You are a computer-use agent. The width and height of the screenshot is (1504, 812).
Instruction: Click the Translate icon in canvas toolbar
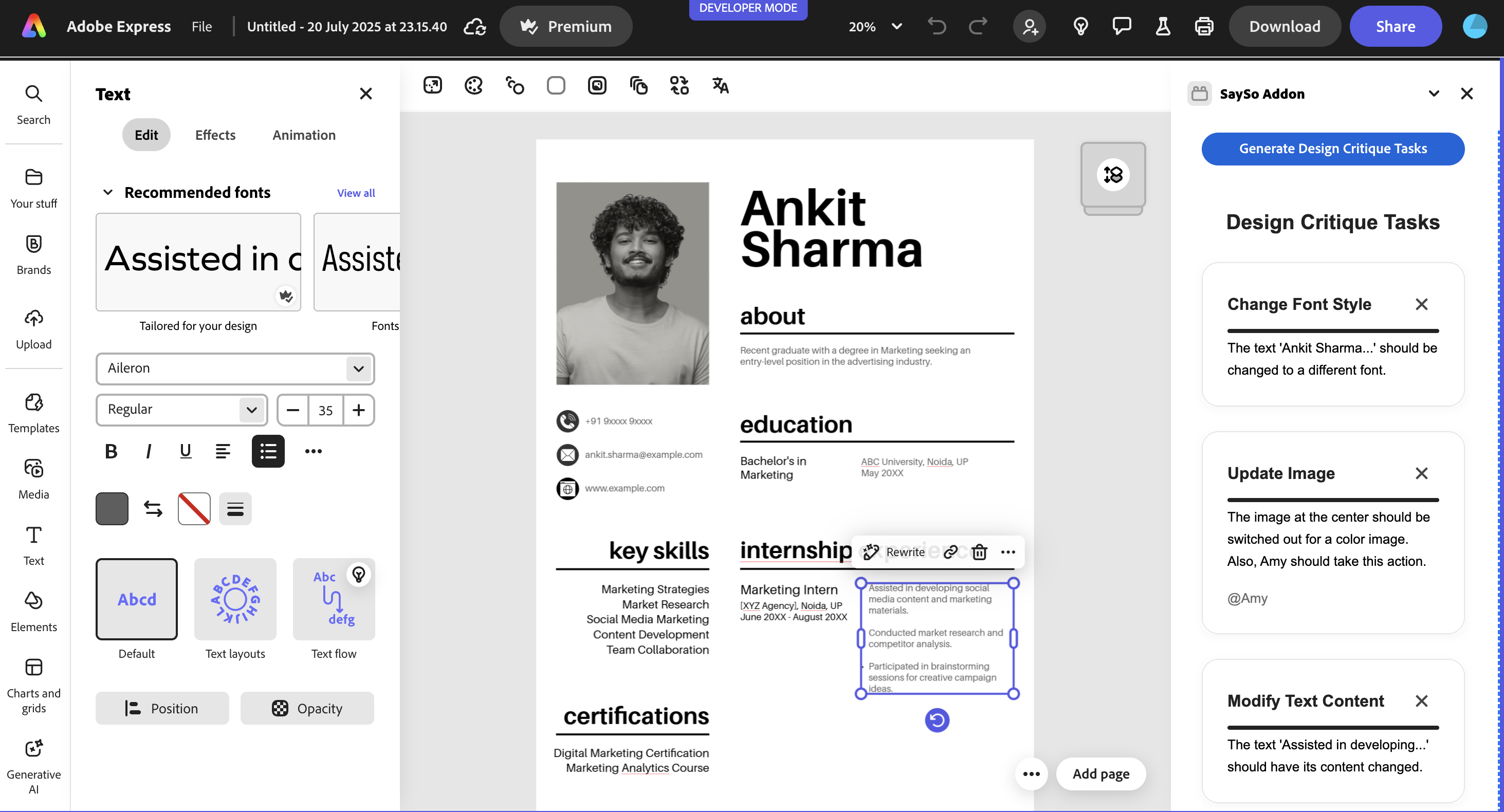point(720,86)
